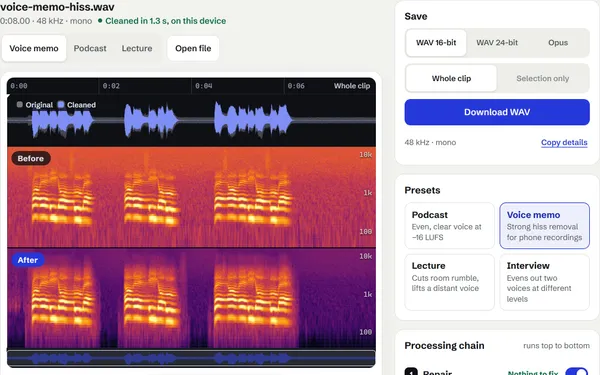The width and height of the screenshot is (600, 375).
Task: Click the Cleaned legend swatch
Action: pyautogui.click(x=60, y=104)
